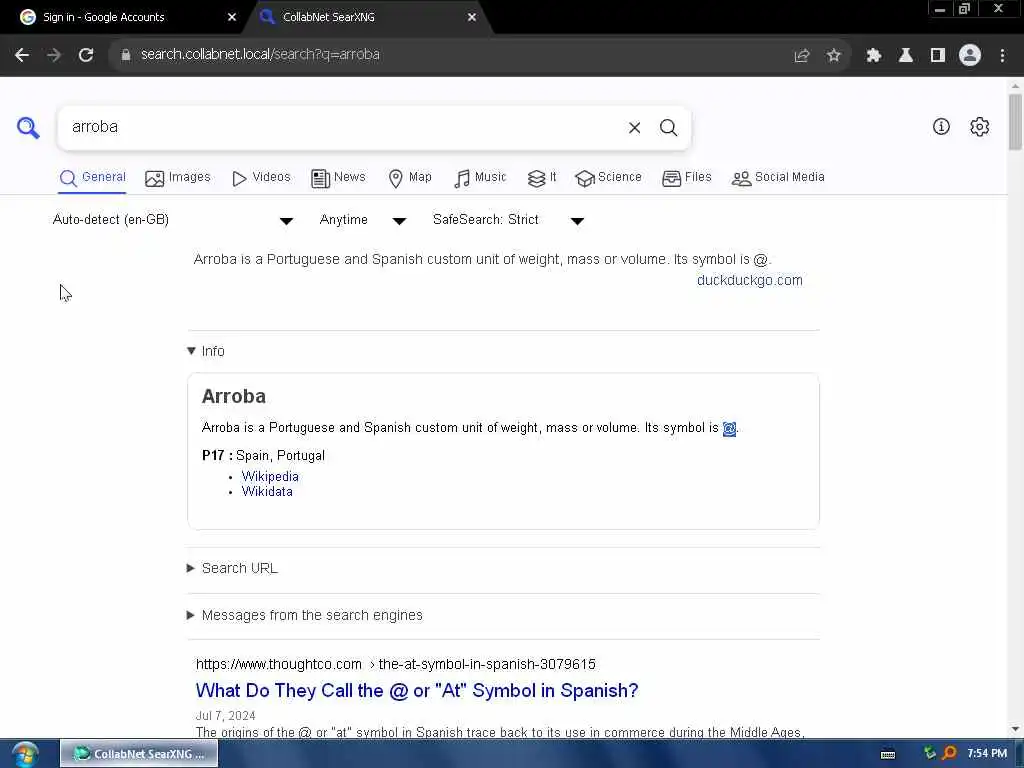Switch to the It category
Image resolution: width=1024 pixels, height=768 pixels.
point(542,178)
